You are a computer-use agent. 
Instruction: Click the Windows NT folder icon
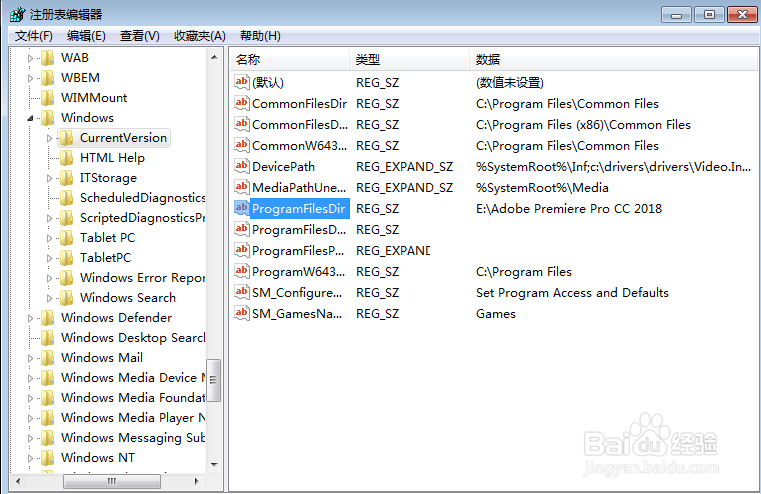(x=48, y=458)
